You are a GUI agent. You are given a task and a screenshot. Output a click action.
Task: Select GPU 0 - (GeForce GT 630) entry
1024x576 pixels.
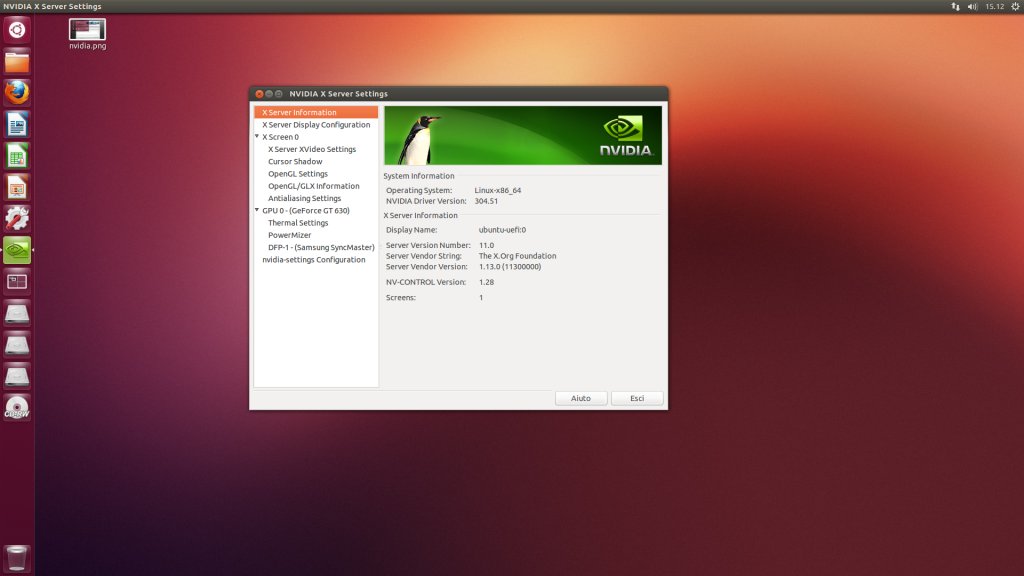coord(306,211)
